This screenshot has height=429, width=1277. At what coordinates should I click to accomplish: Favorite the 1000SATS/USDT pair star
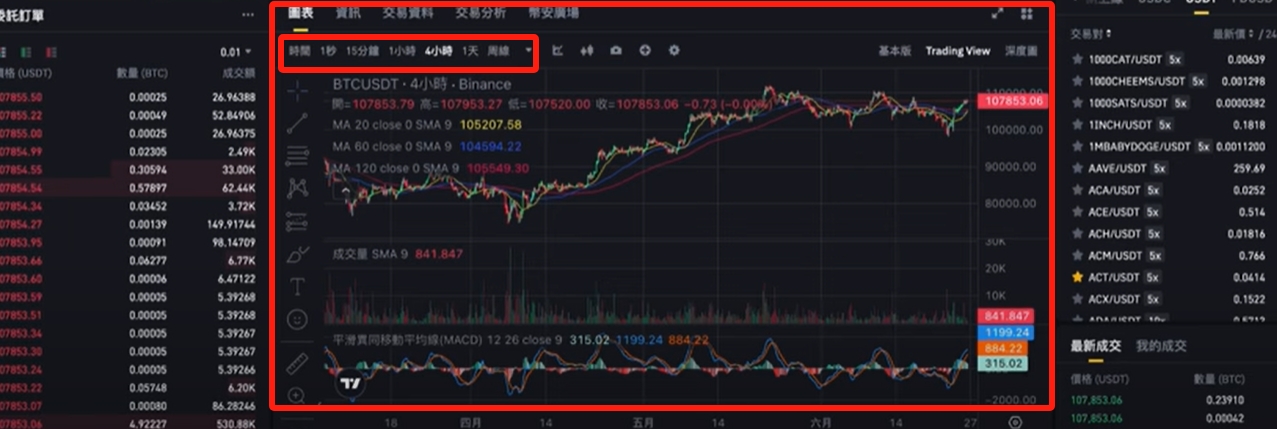pyautogui.click(x=1077, y=103)
